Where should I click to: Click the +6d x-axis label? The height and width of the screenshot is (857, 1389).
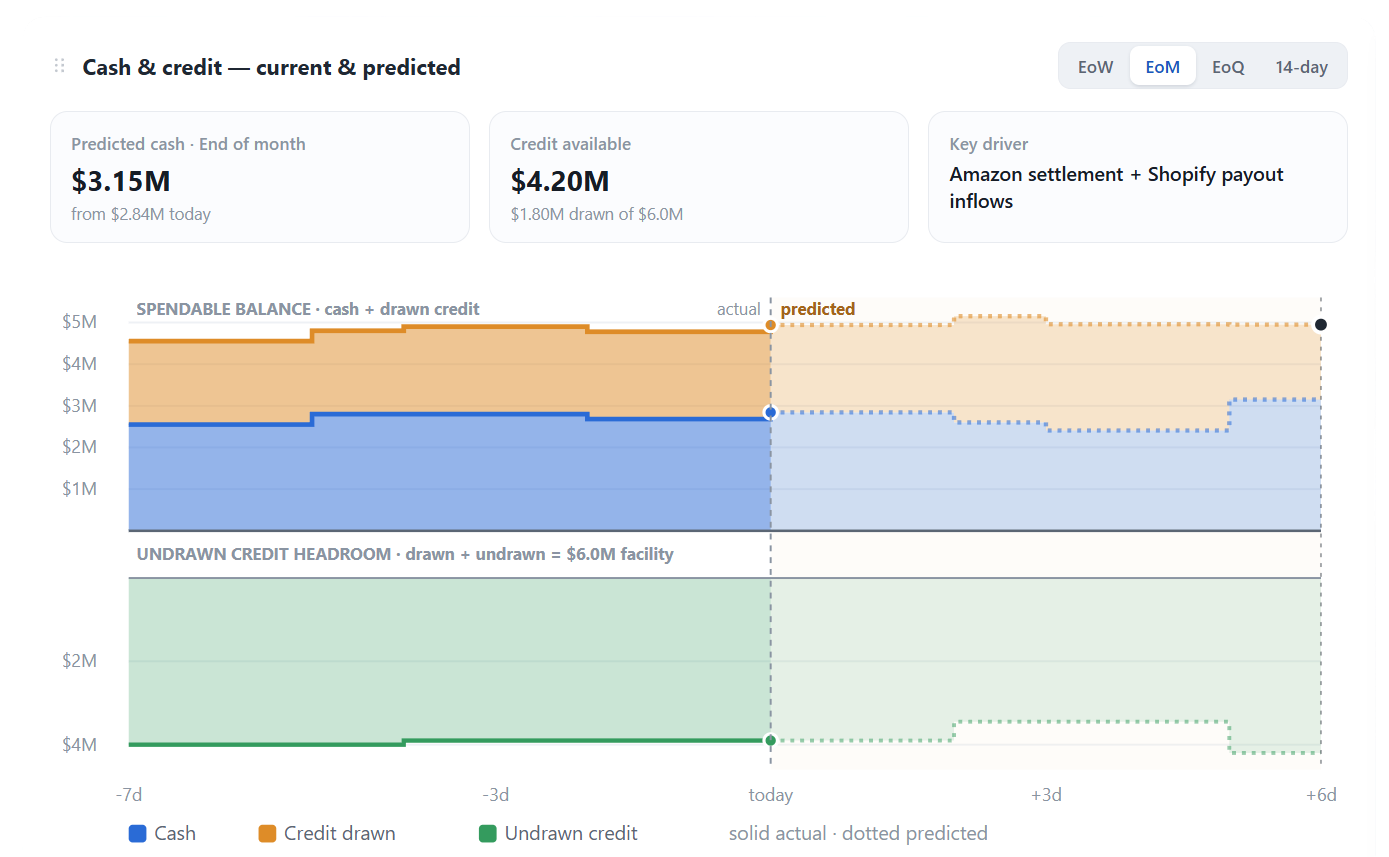point(1321,795)
